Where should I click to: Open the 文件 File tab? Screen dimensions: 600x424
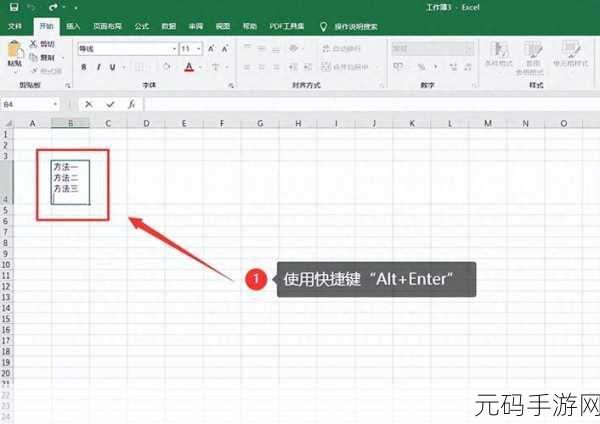pyautogui.click(x=15, y=26)
